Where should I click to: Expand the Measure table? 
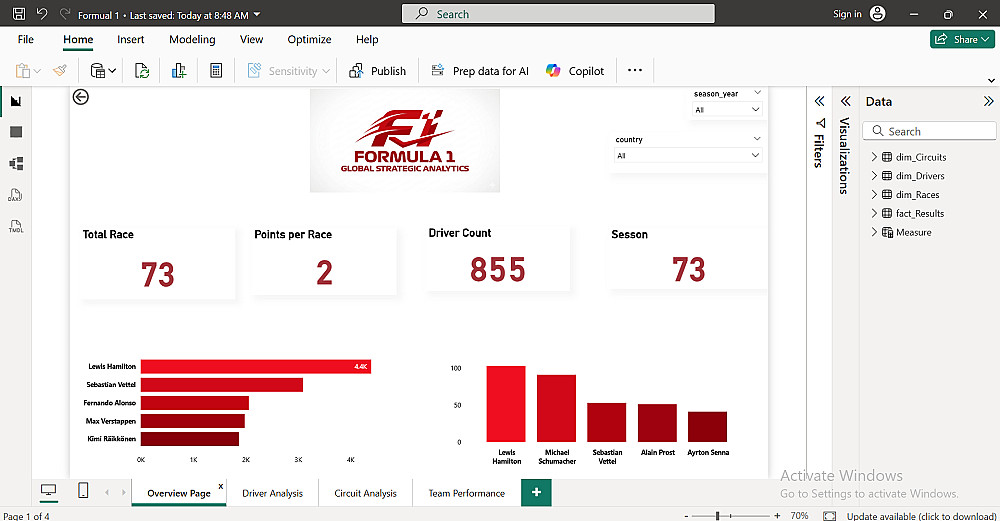coord(874,231)
